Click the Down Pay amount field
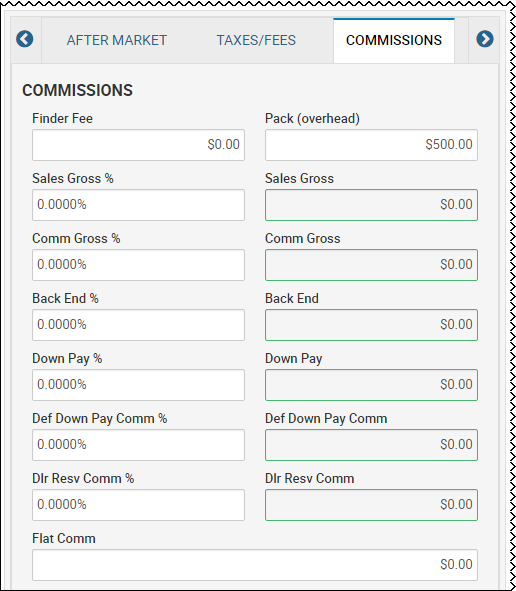Image resolution: width=516 pixels, height=591 pixels. [x=371, y=385]
